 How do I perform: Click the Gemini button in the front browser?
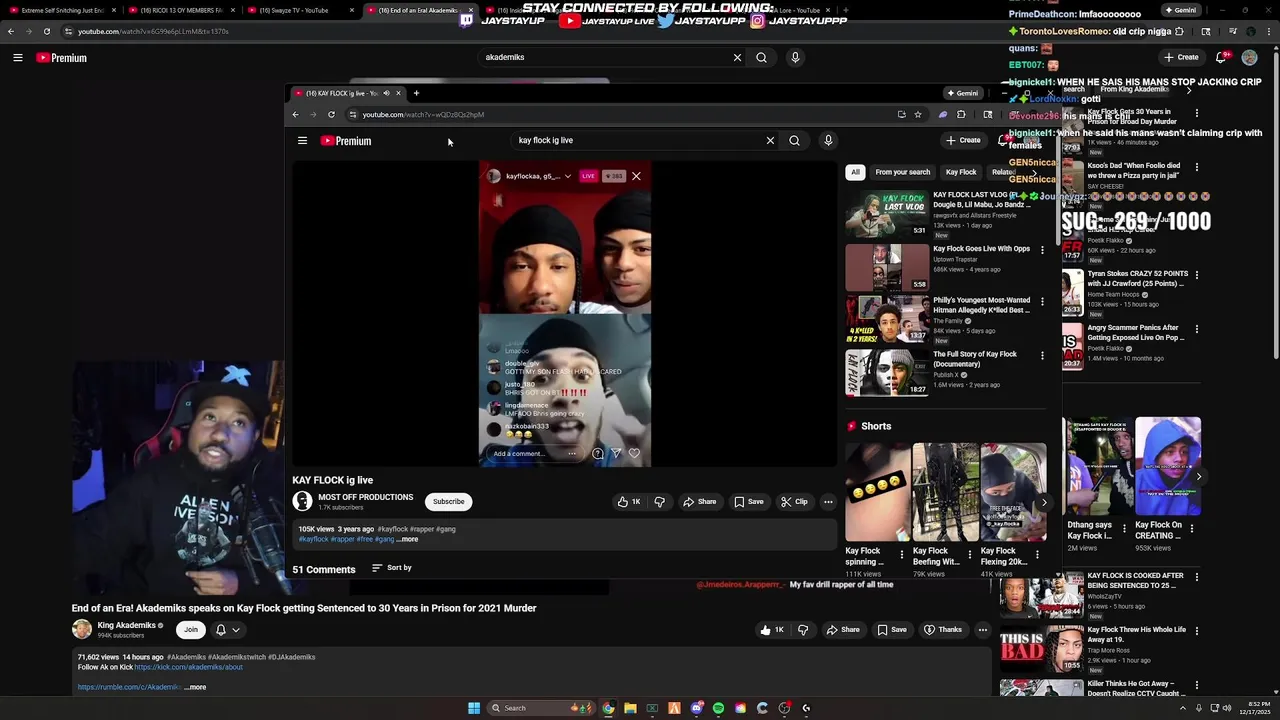coord(962,93)
